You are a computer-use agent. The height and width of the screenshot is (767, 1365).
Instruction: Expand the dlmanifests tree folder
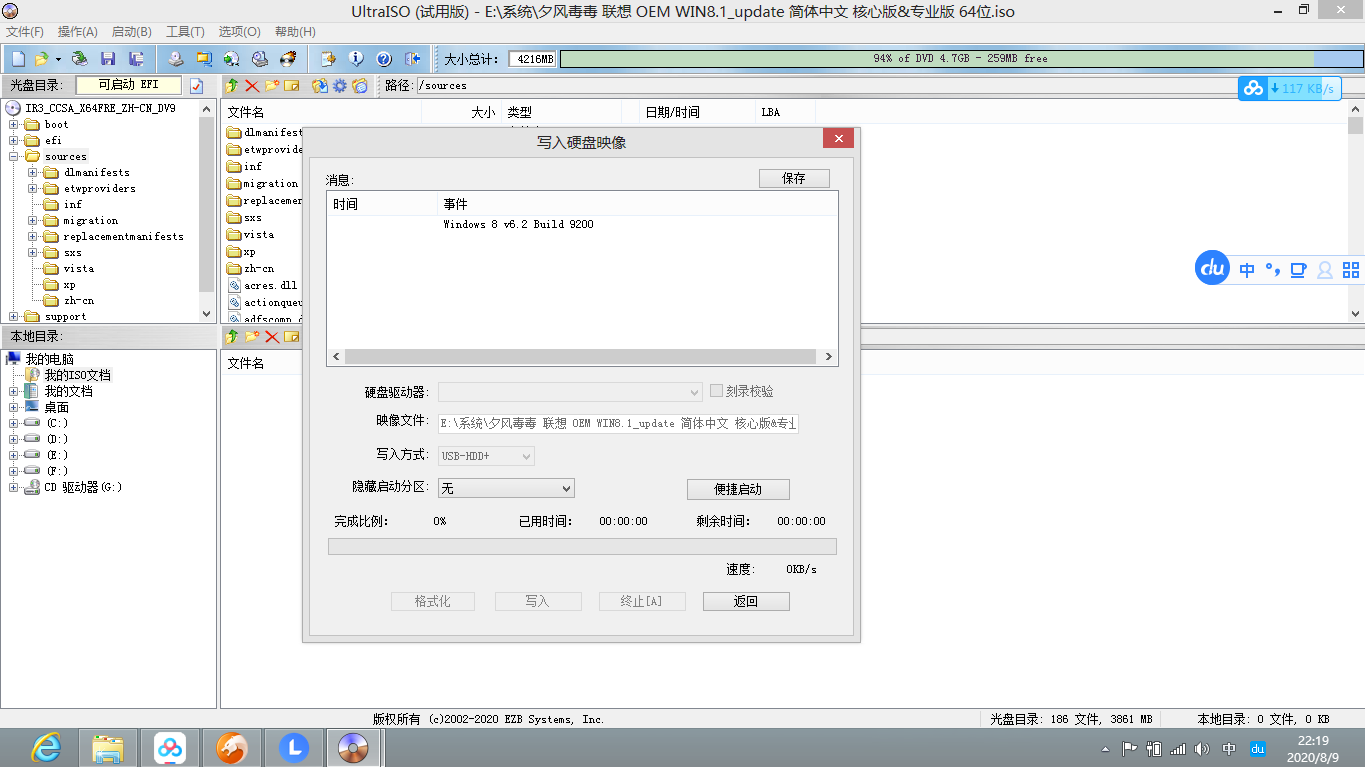[33, 172]
